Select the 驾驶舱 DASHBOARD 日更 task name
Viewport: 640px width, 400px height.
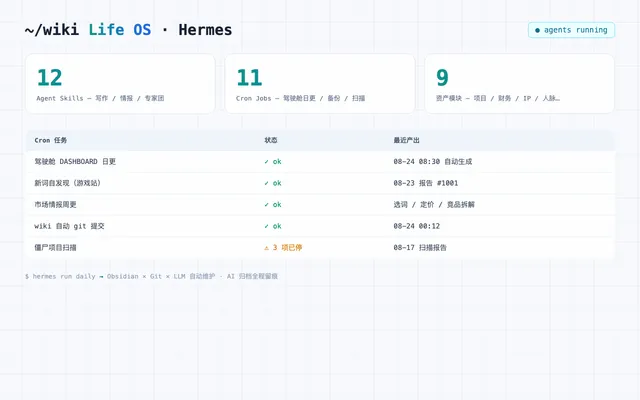(75, 162)
